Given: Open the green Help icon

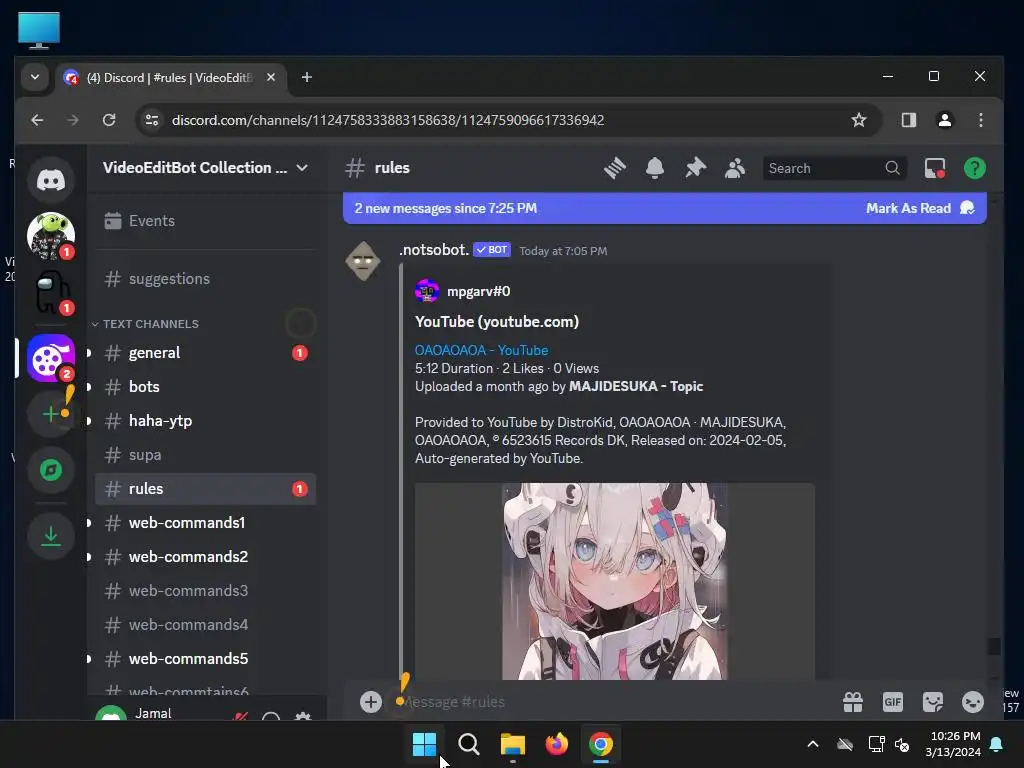Looking at the screenshot, I should tap(974, 168).
